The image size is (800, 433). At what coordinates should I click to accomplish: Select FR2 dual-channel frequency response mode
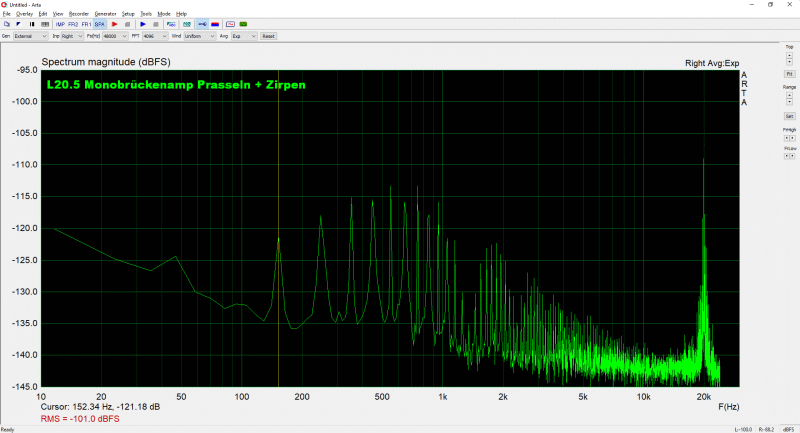pyautogui.click(x=73, y=23)
